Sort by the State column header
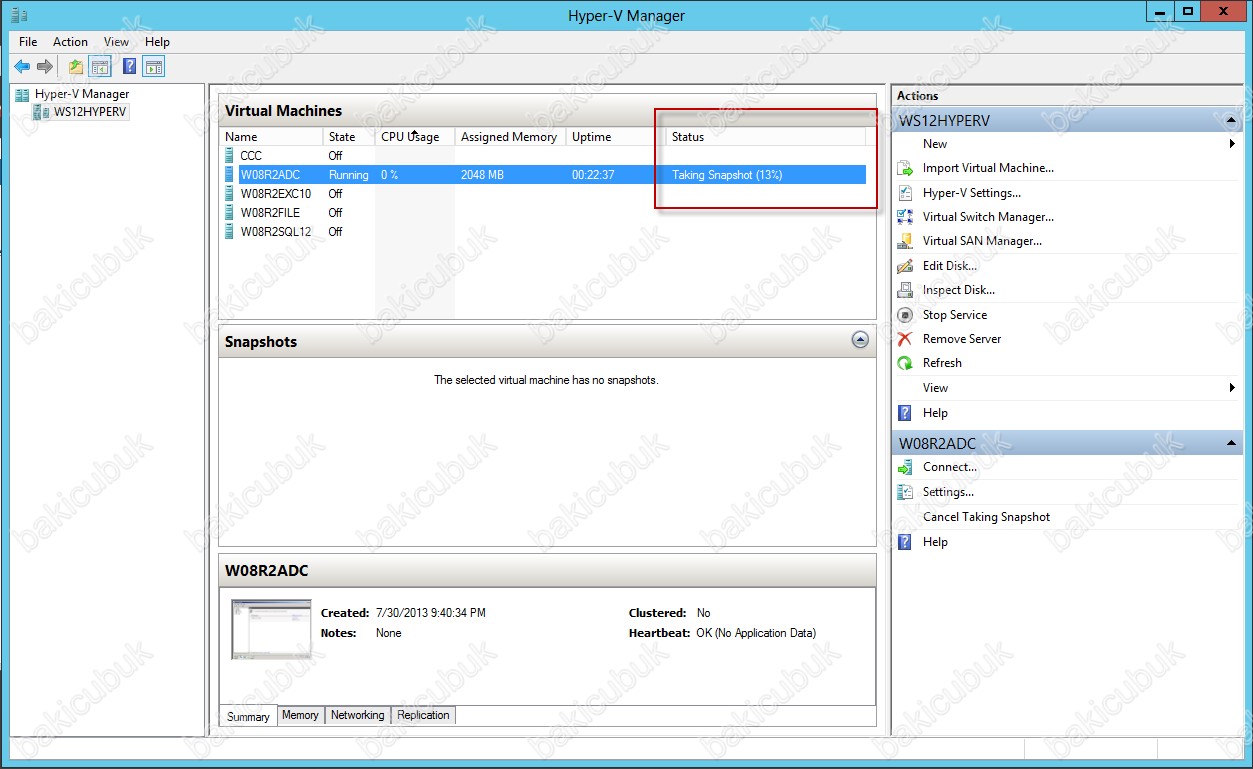 tap(349, 137)
